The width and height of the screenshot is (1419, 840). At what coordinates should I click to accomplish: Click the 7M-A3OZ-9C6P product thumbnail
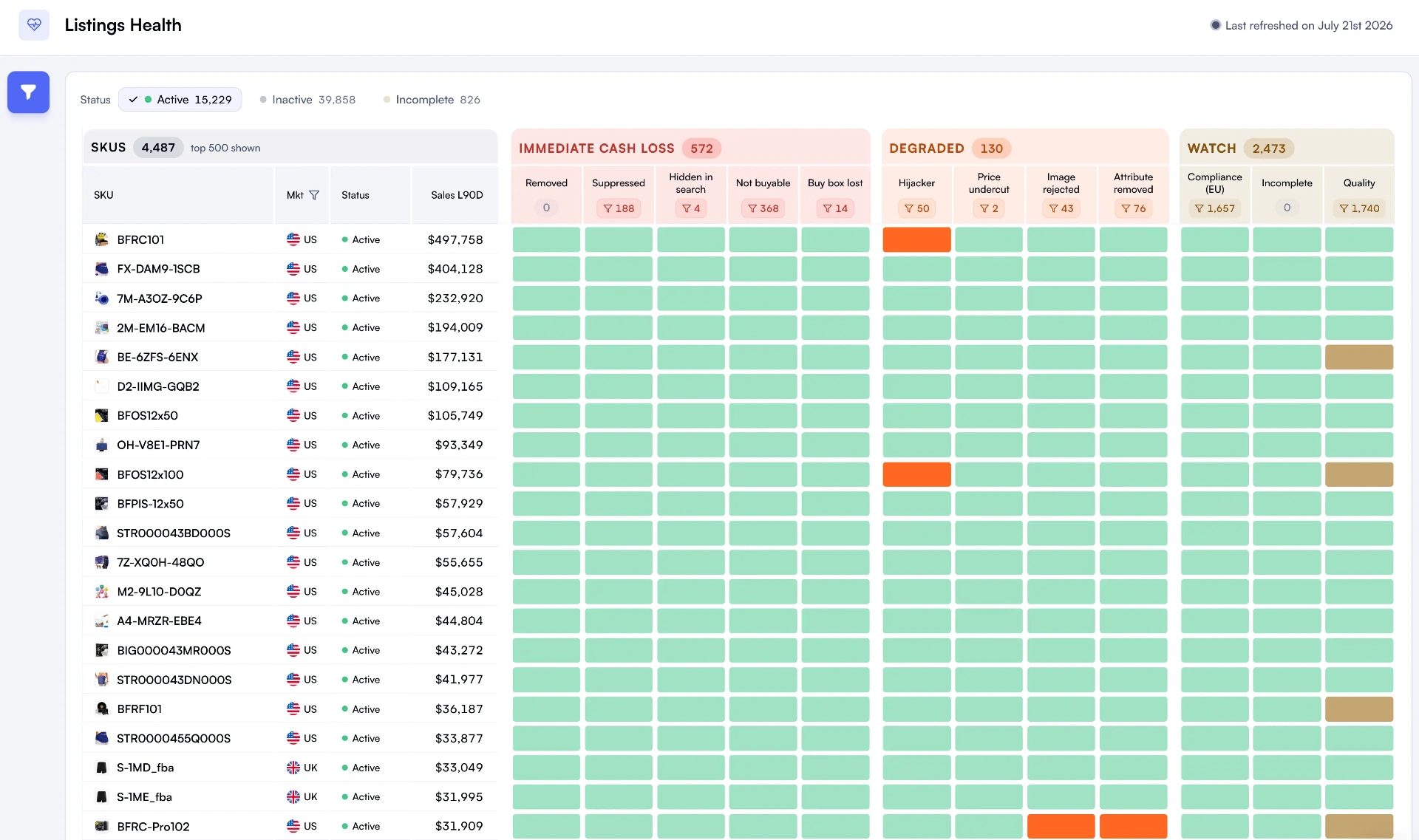click(102, 298)
